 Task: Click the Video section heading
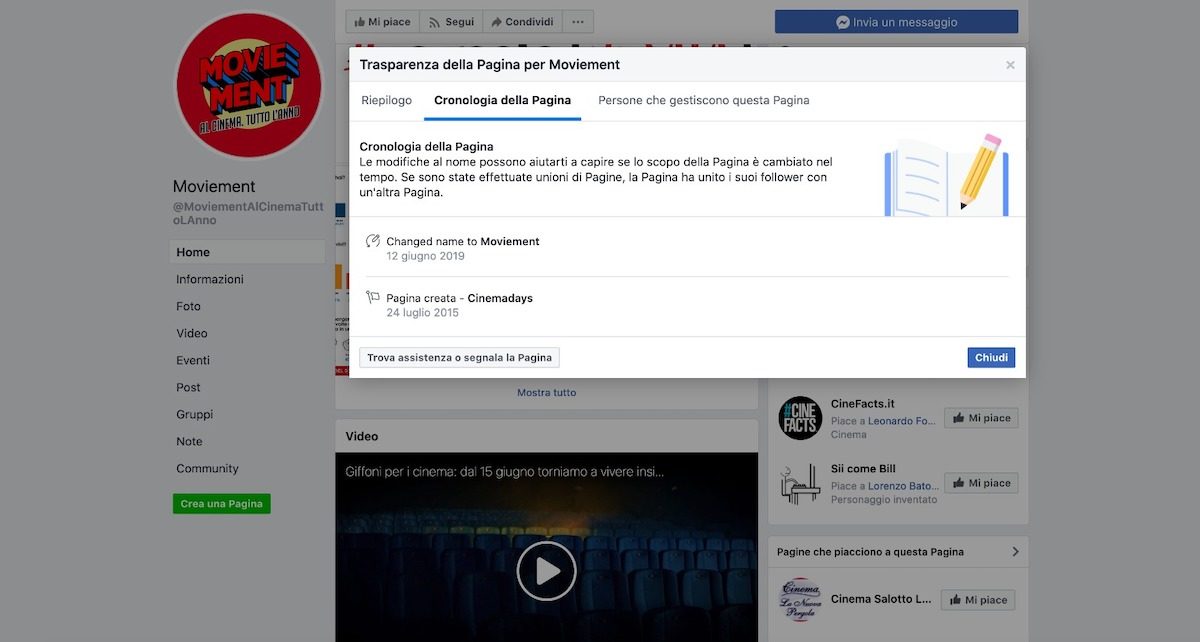click(362, 436)
